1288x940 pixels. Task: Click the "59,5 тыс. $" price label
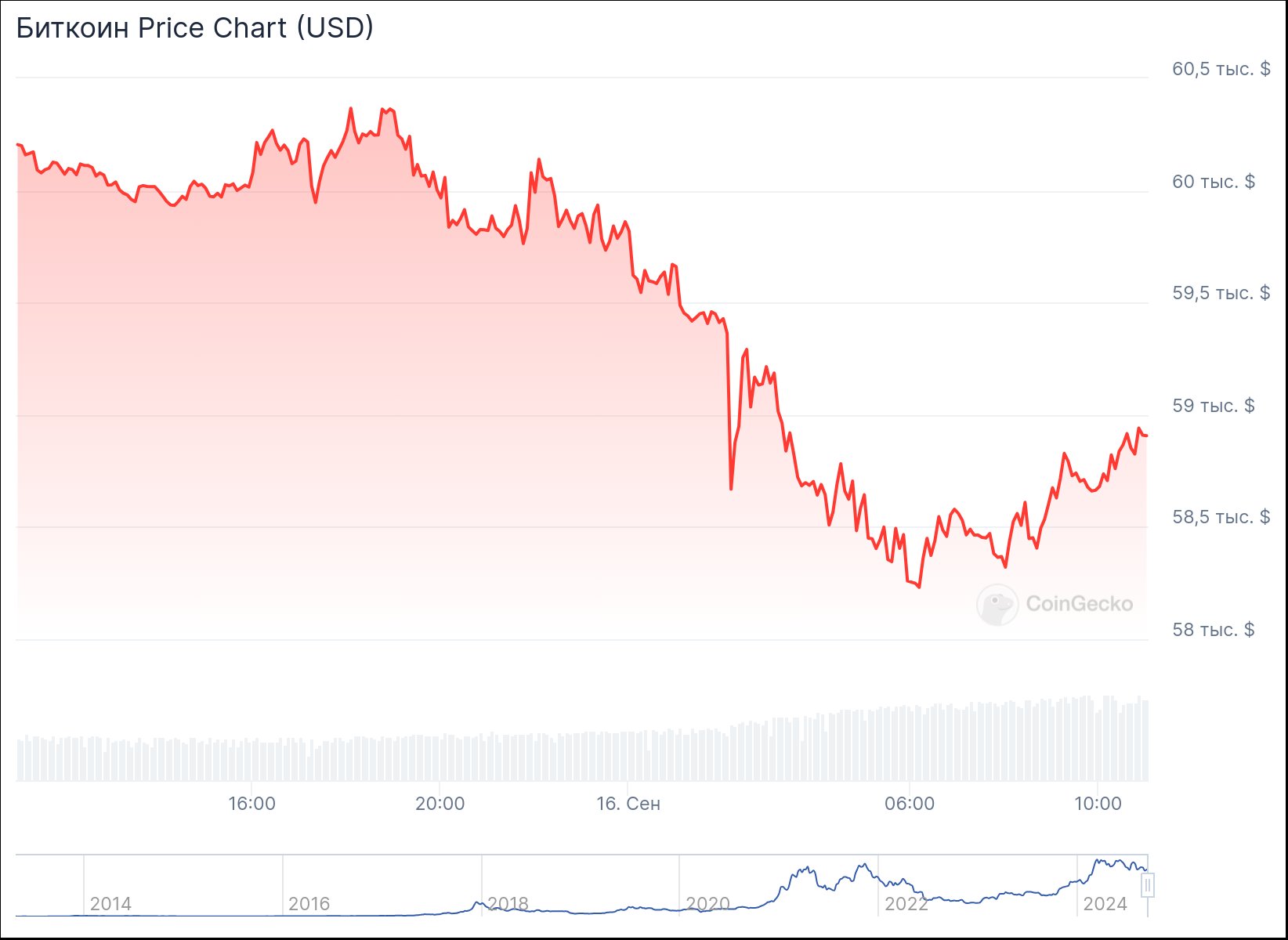click(1221, 293)
